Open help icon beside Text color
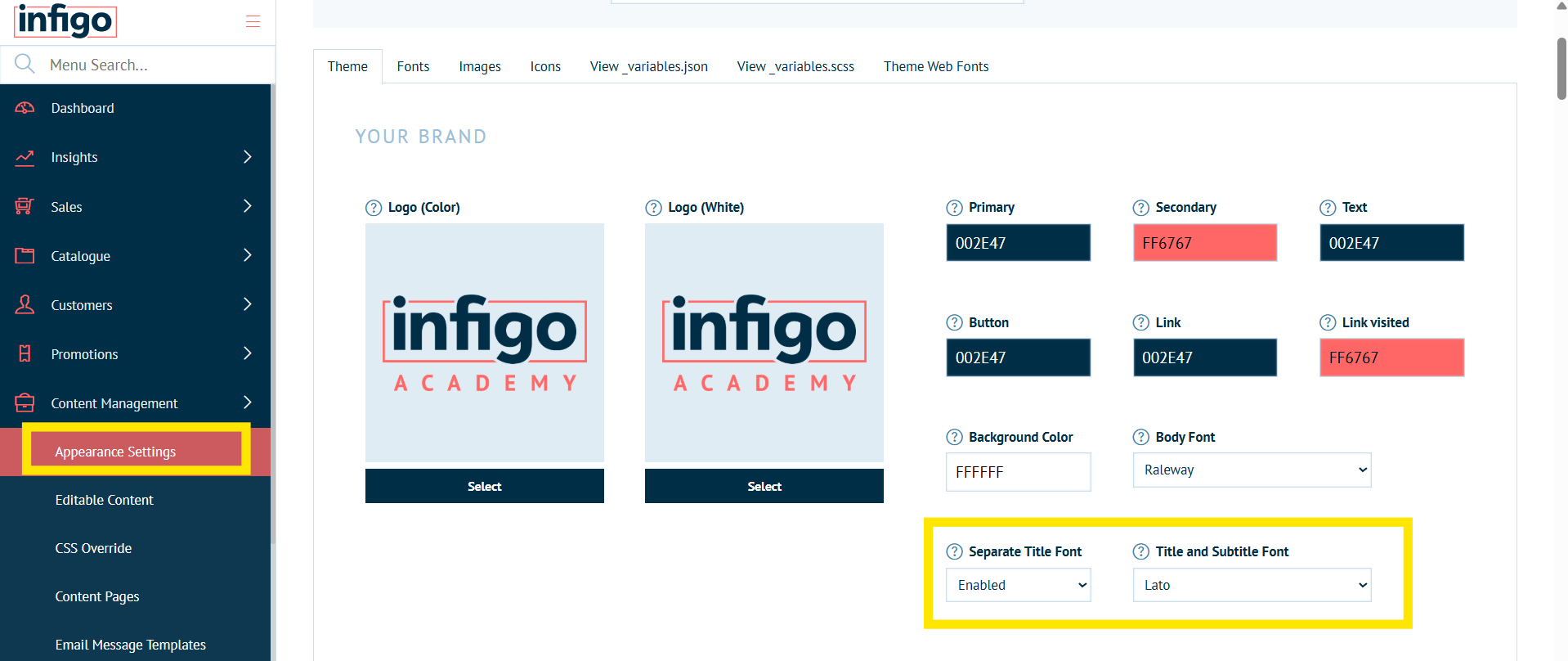The width and height of the screenshot is (1568, 661). (x=1328, y=208)
